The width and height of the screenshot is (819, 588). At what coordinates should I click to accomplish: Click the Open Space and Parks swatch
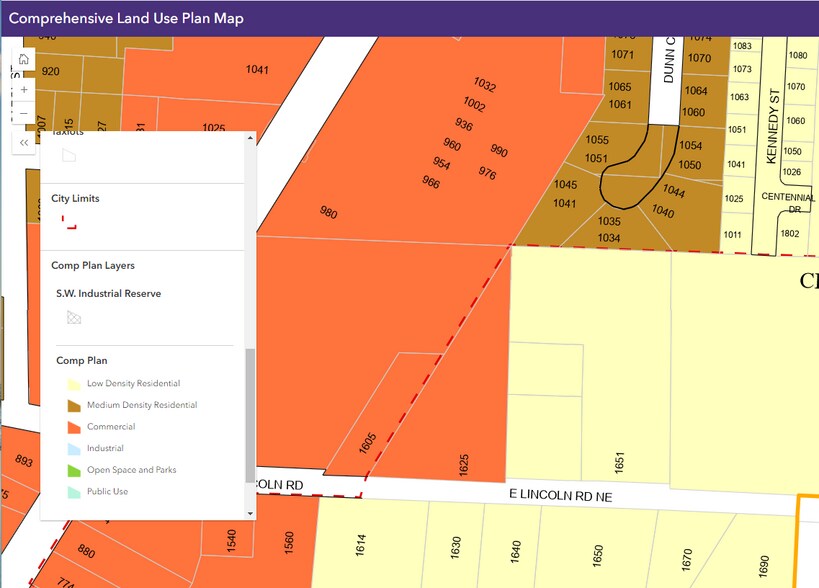point(73,470)
